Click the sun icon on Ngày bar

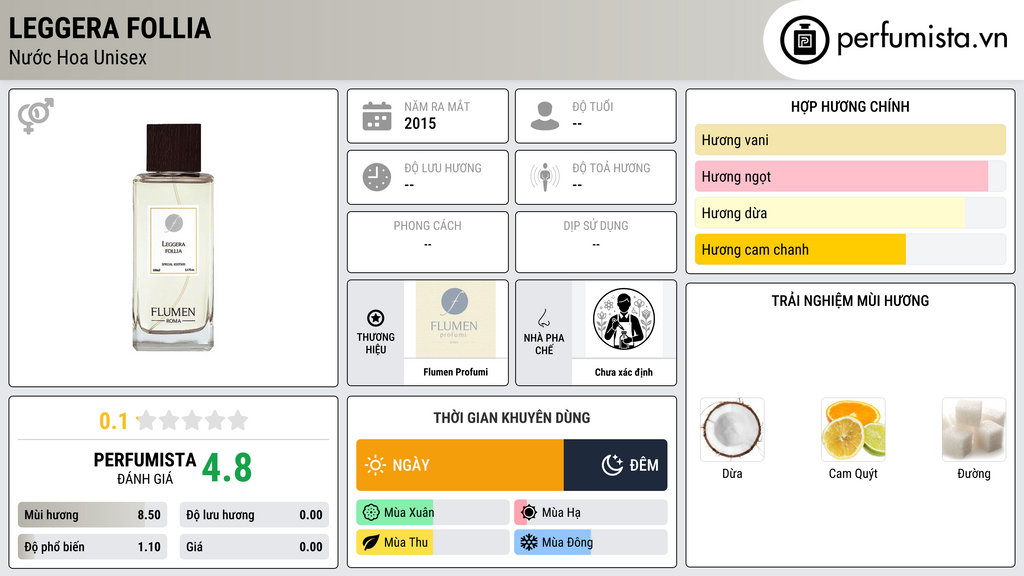(x=376, y=465)
